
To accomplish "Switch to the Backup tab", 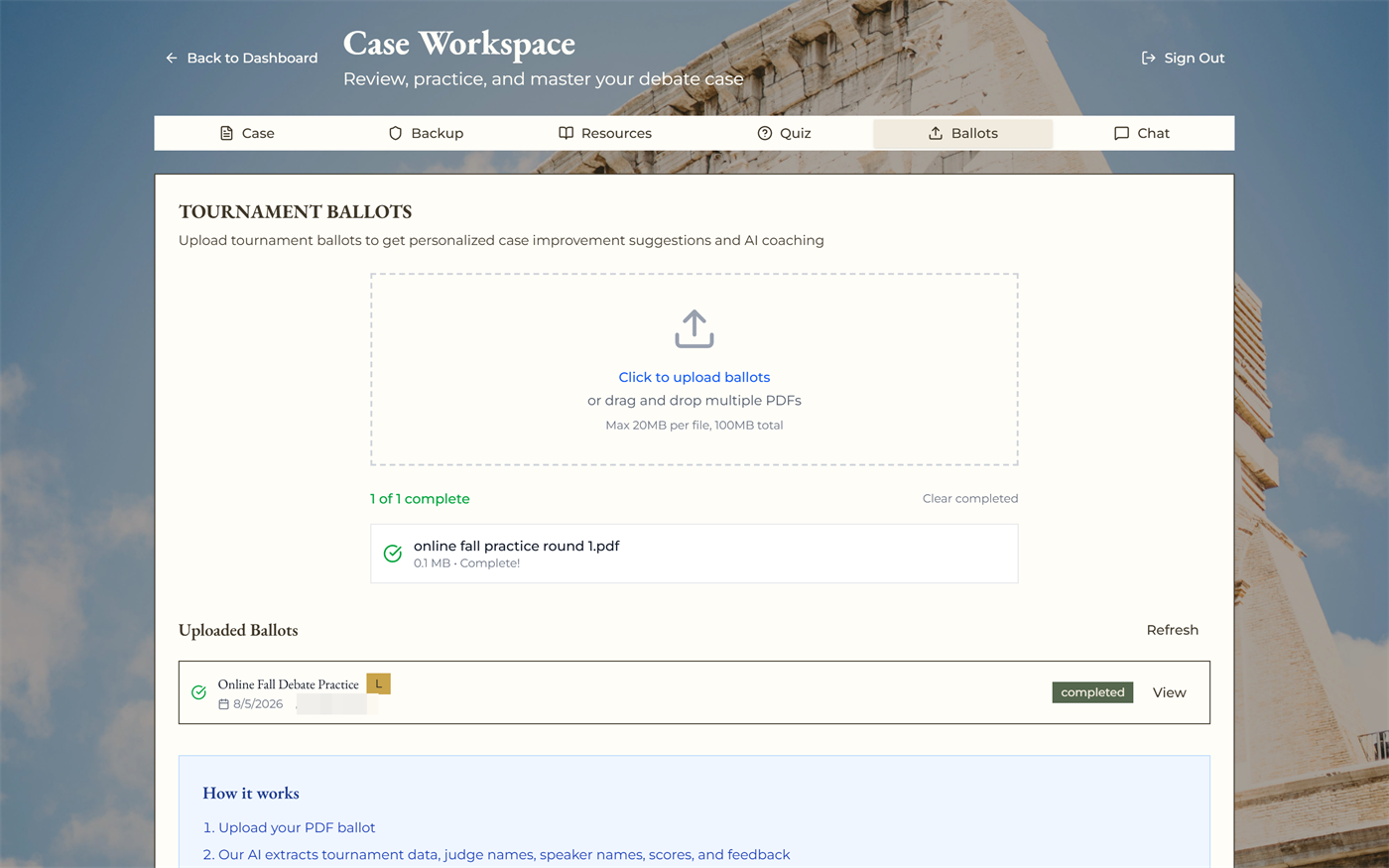I will point(425,133).
